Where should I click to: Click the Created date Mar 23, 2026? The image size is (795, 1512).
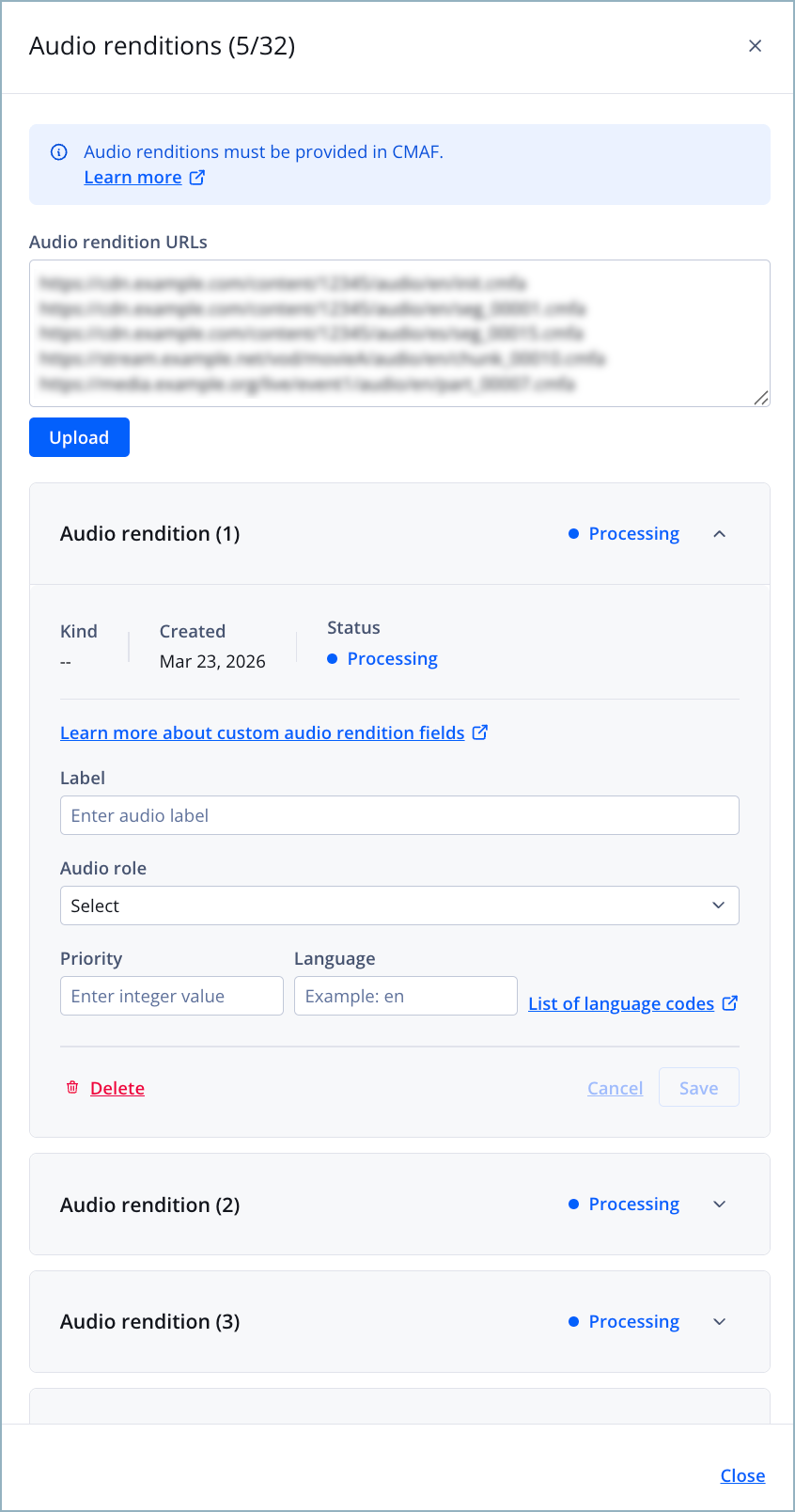click(x=212, y=661)
